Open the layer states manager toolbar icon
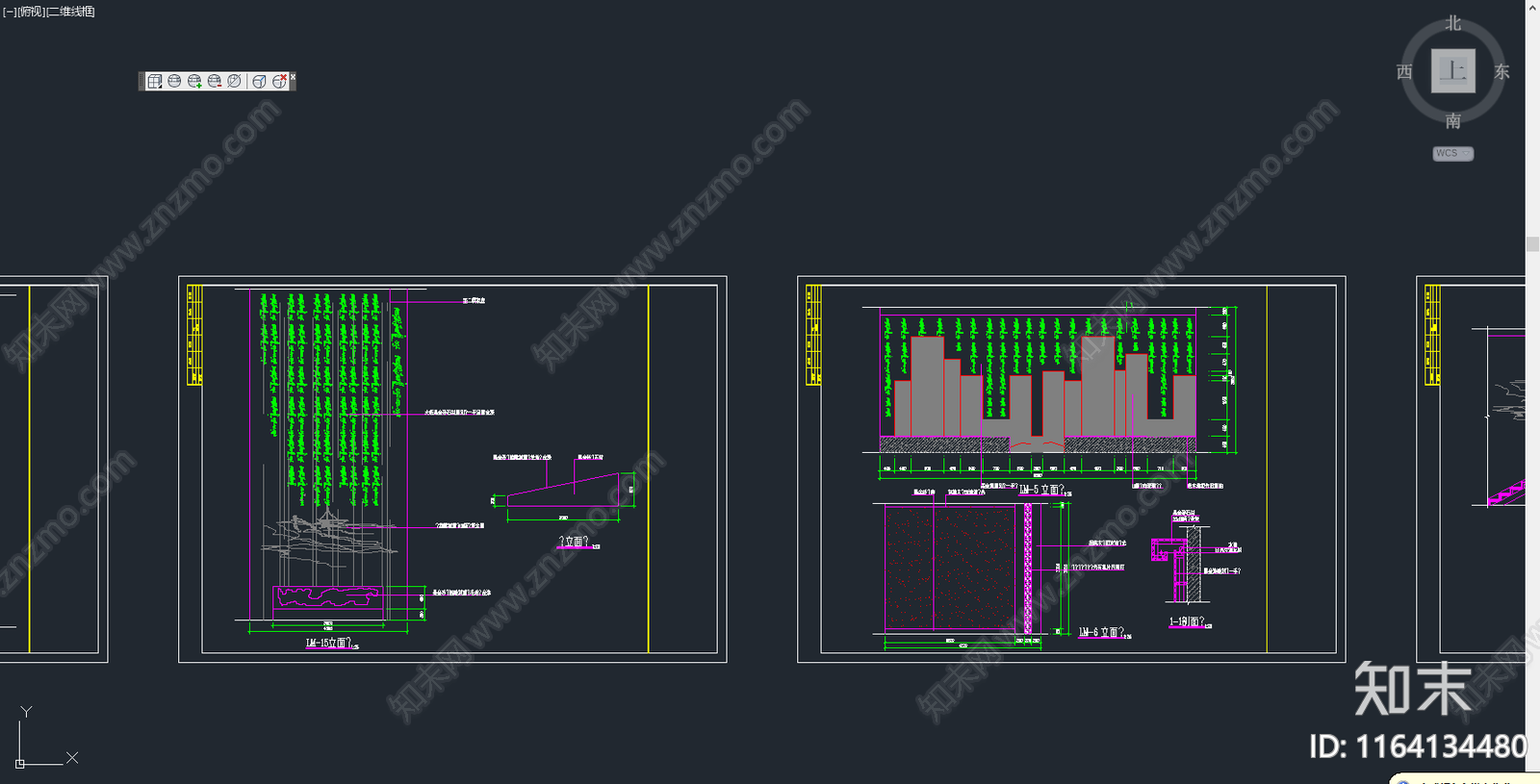 tap(154, 82)
